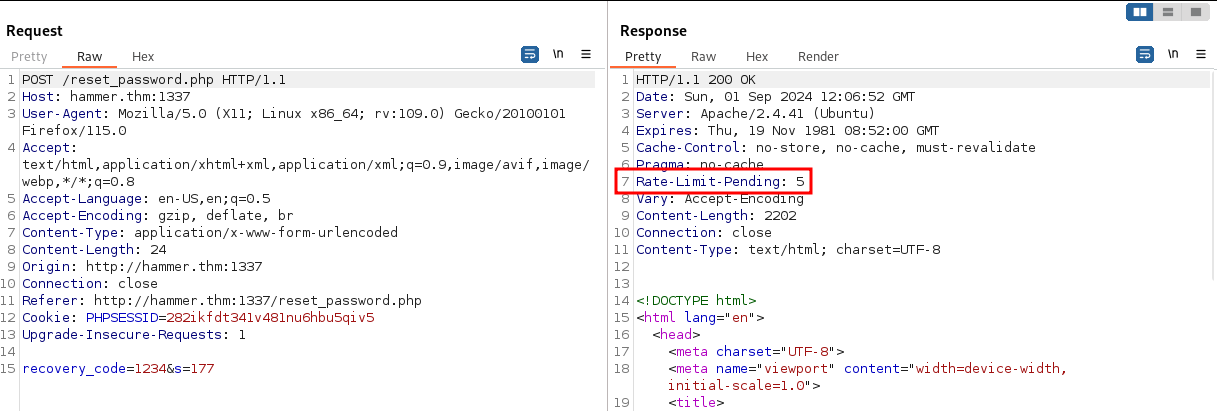Click the Pragma: no-cache header

coord(700,165)
